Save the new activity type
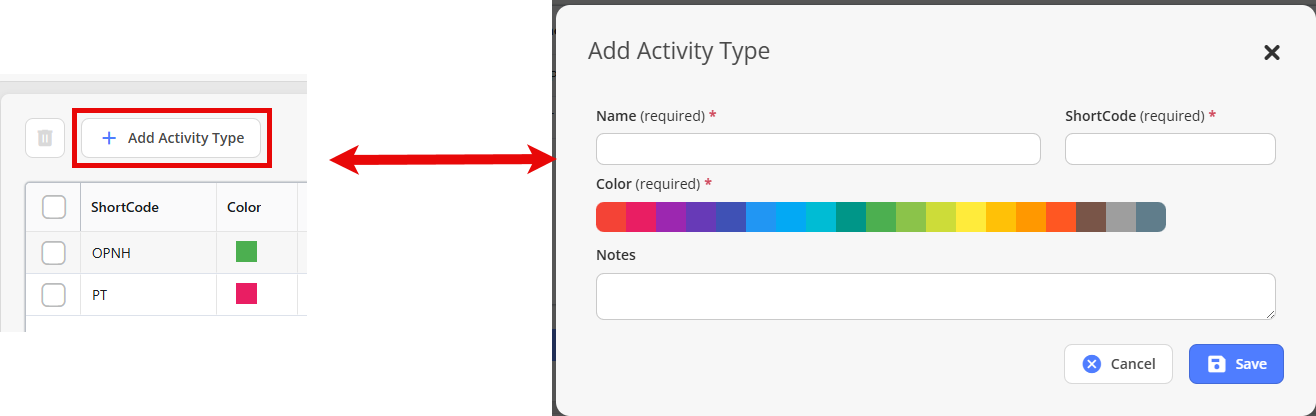This screenshot has width=1316, height=416. pos(1236,364)
